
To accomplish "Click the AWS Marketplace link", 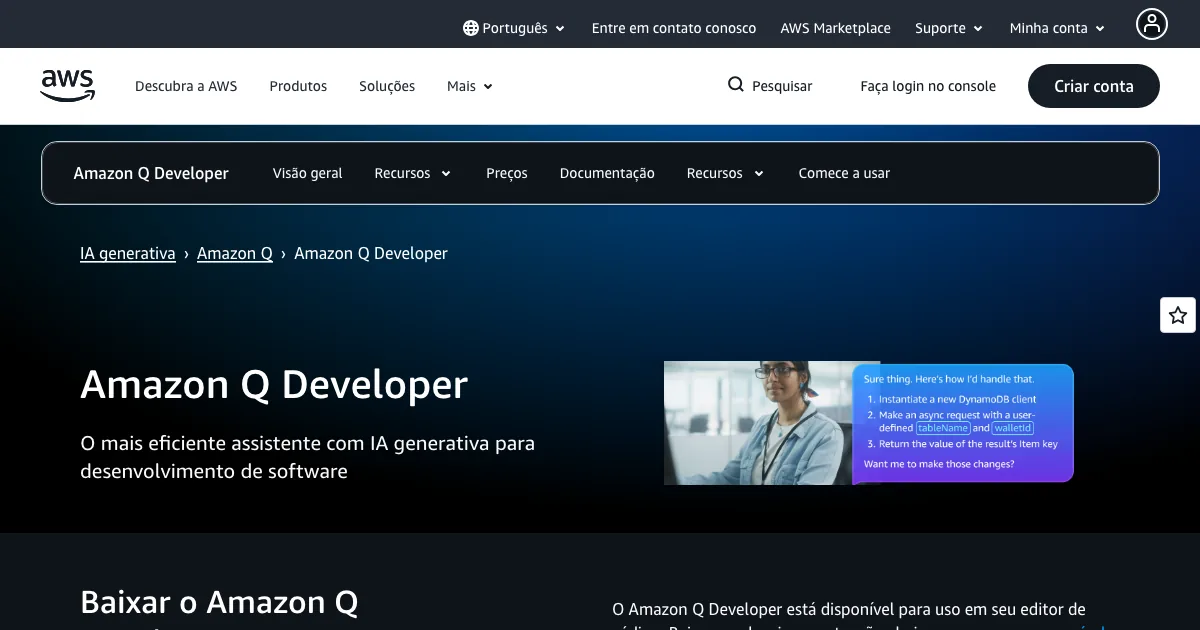I will [x=835, y=28].
